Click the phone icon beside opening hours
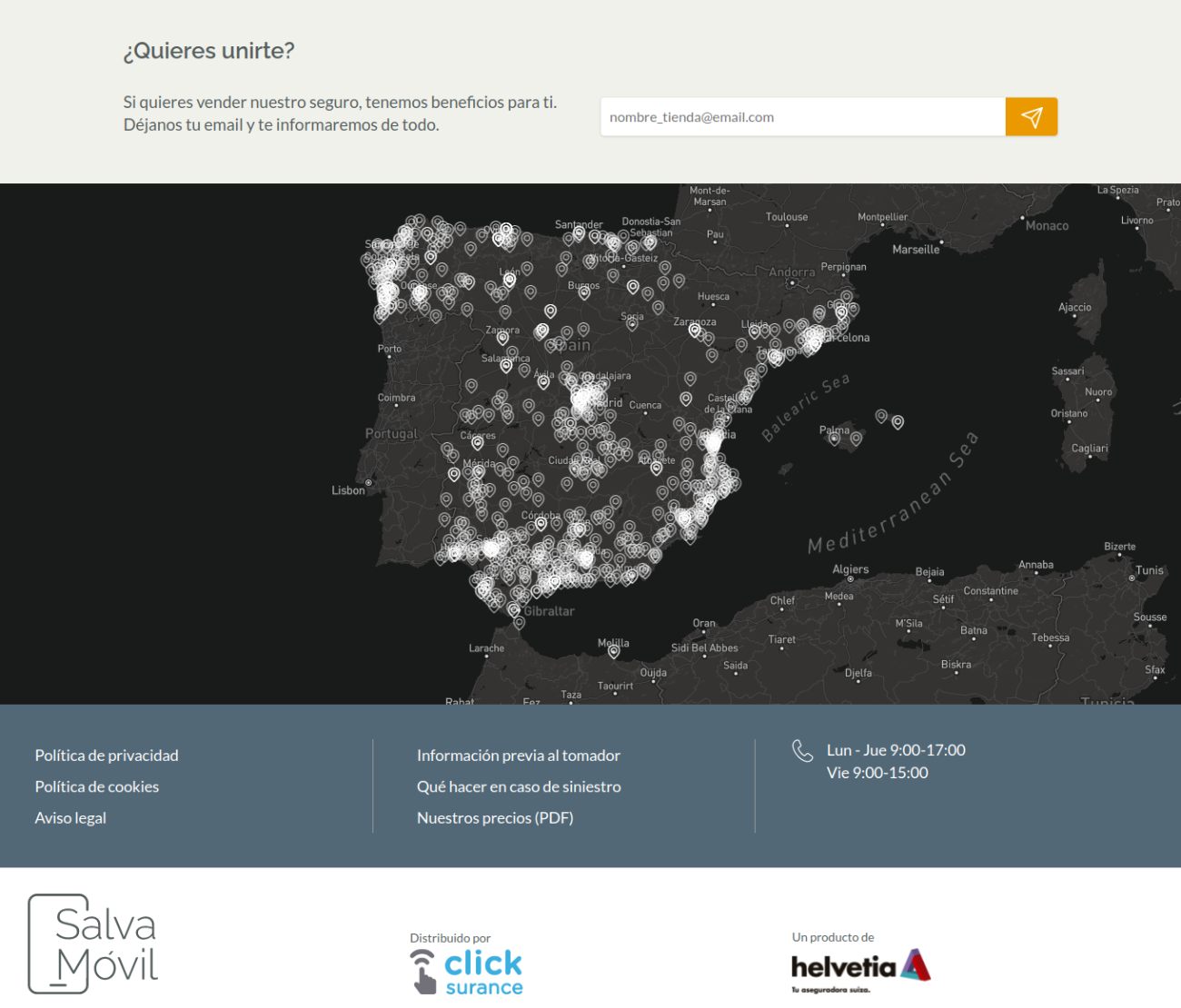The image size is (1181, 1008). click(802, 751)
